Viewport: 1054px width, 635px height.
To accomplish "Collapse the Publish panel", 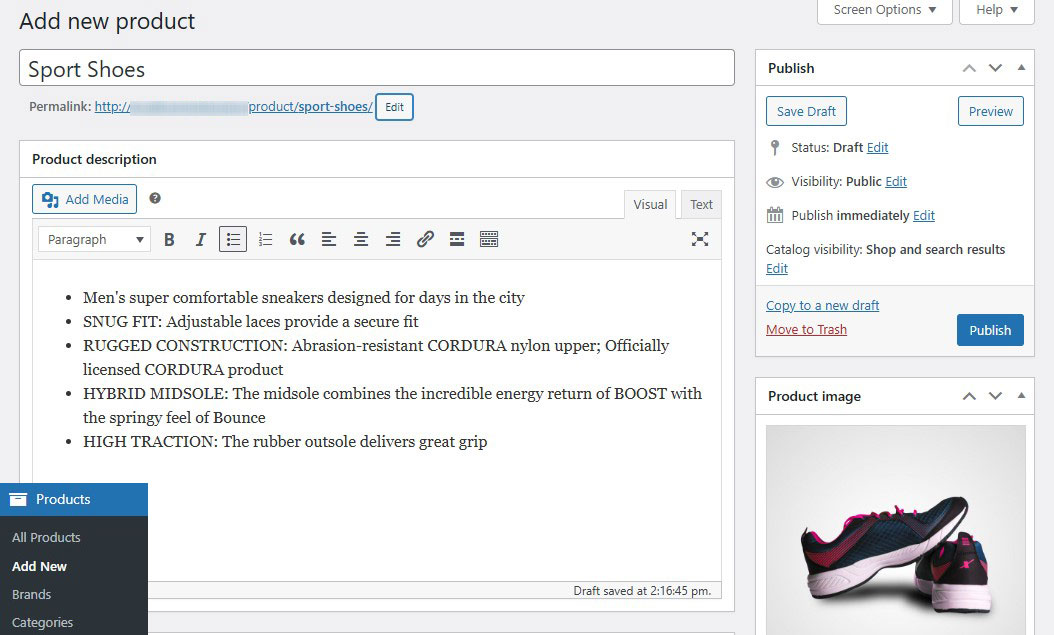I will tap(1022, 67).
